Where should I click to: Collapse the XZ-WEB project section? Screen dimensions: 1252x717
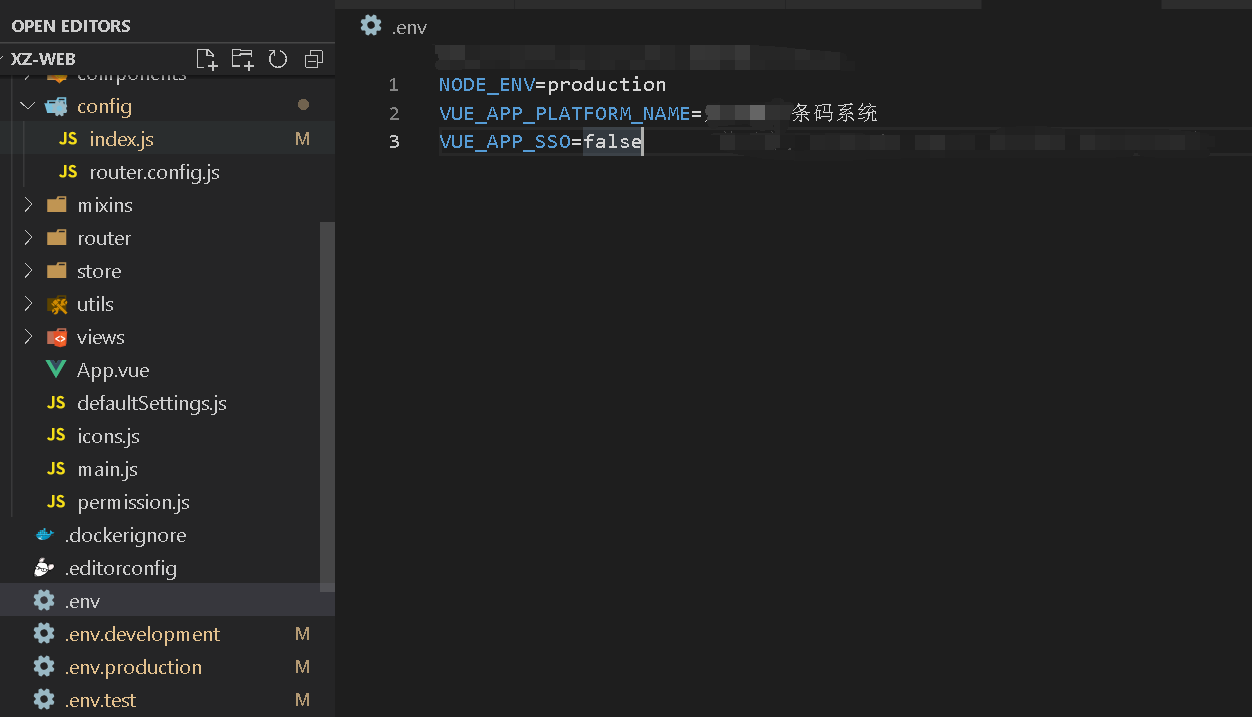tap(43, 59)
